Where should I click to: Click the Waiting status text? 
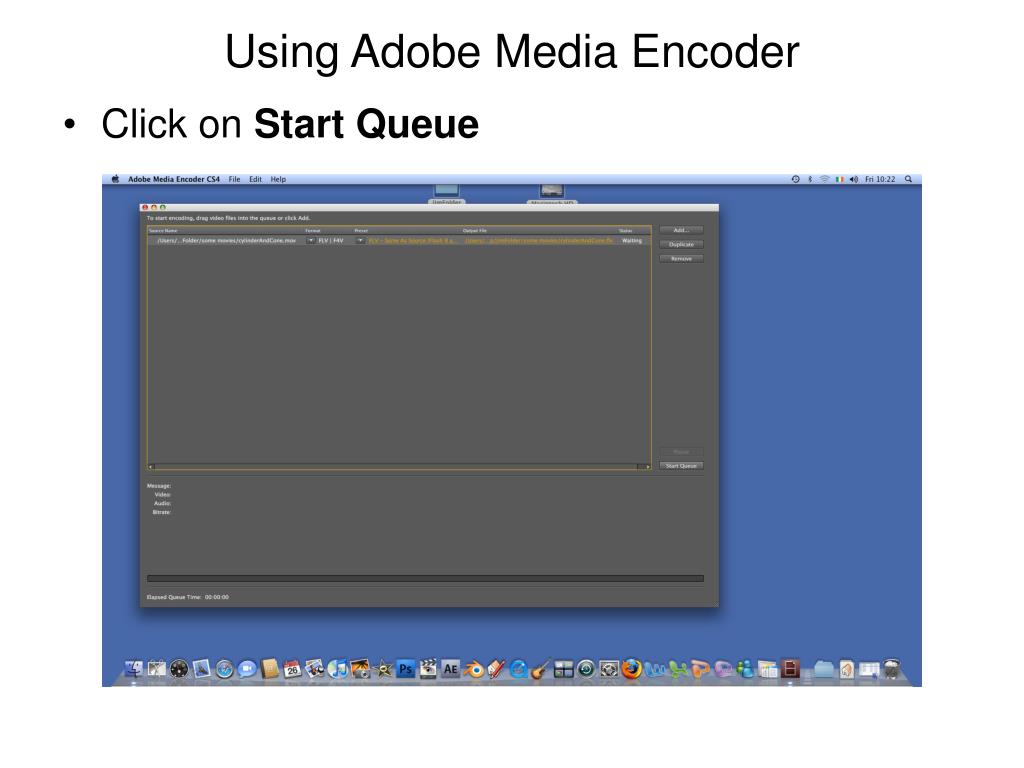pyautogui.click(x=632, y=240)
